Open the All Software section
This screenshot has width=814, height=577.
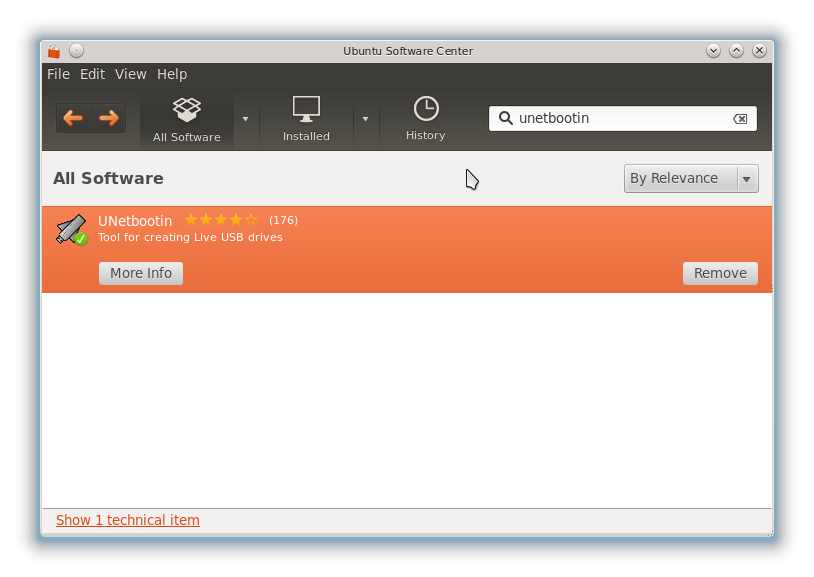186,119
